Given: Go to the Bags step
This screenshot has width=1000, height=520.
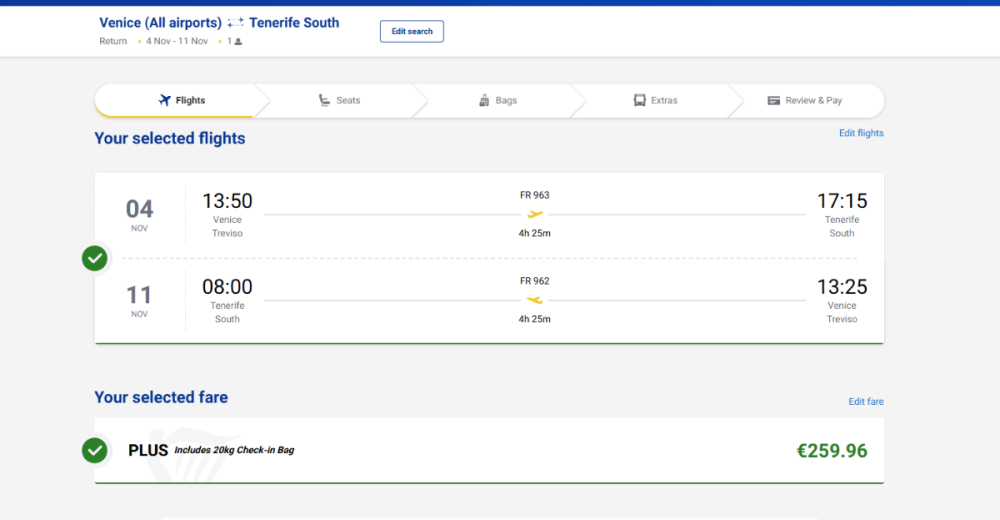Looking at the screenshot, I should pos(497,100).
